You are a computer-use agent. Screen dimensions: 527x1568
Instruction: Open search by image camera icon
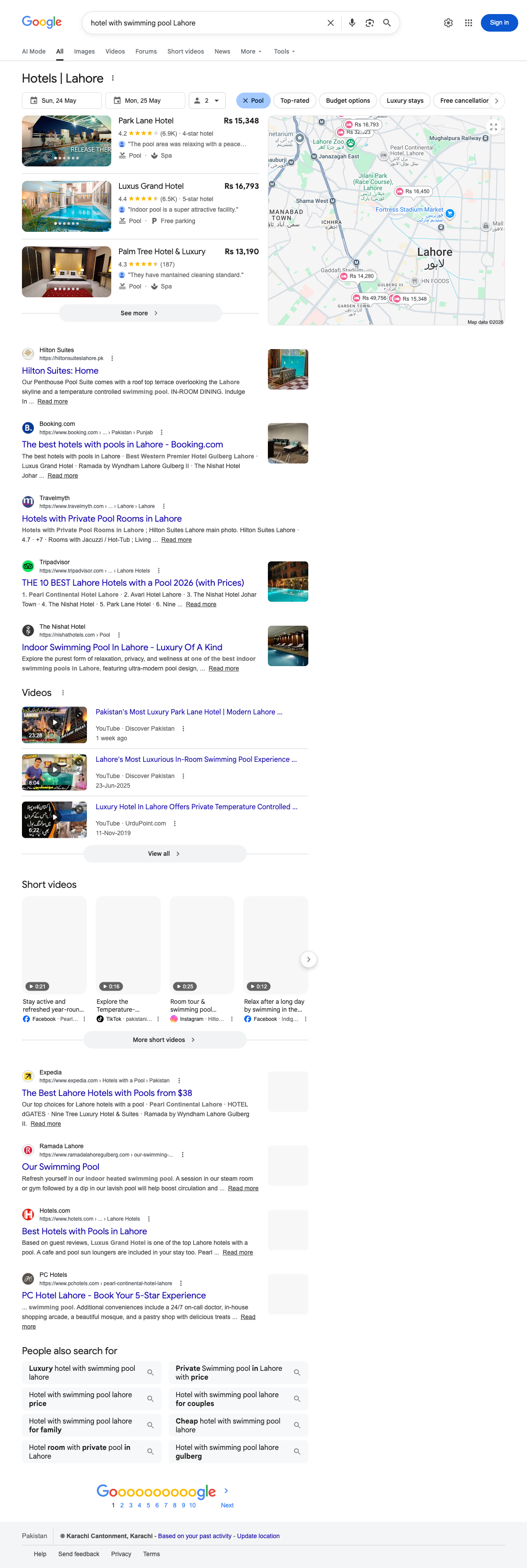point(369,23)
